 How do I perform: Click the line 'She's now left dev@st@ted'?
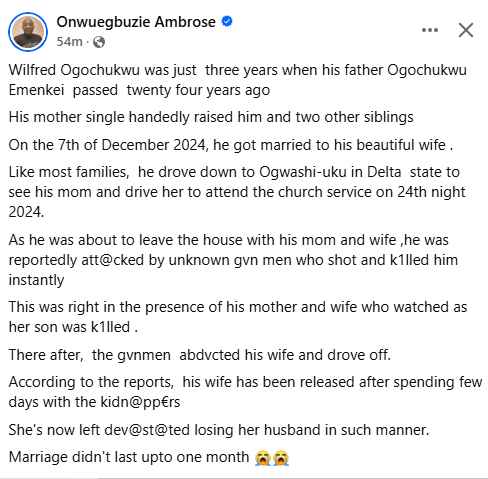click(x=219, y=430)
